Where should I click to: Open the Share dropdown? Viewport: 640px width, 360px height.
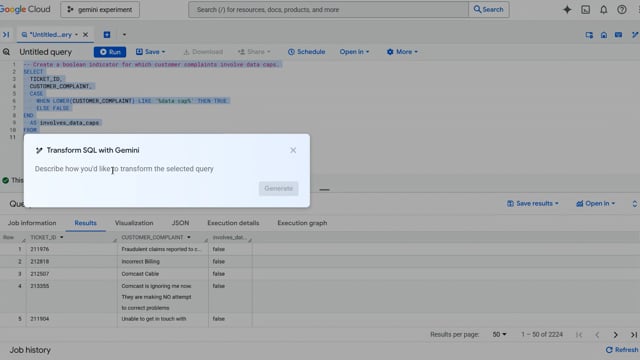pos(254,52)
